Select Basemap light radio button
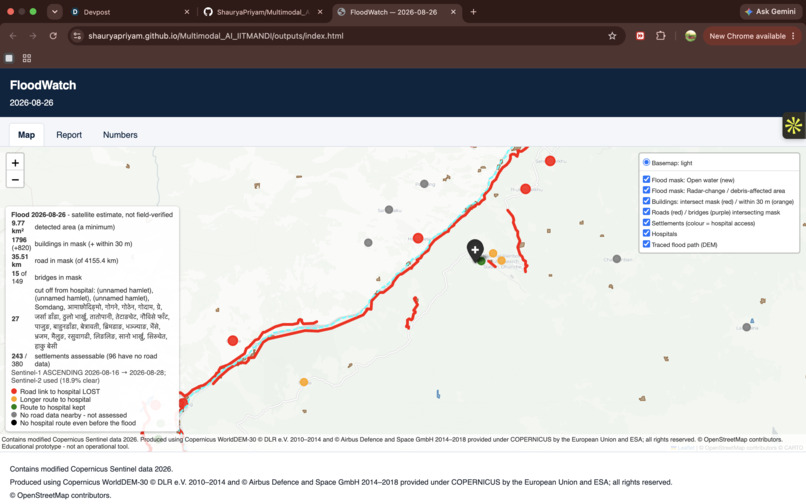The width and height of the screenshot is (806, 504). [x=646, y=163]
